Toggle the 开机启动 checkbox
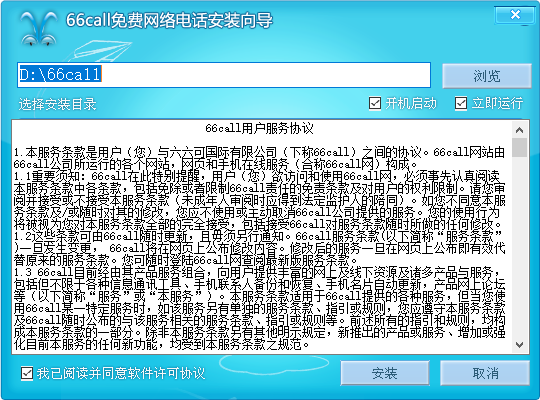This screenshot has height=400, width=540. [x=375, y=103]
